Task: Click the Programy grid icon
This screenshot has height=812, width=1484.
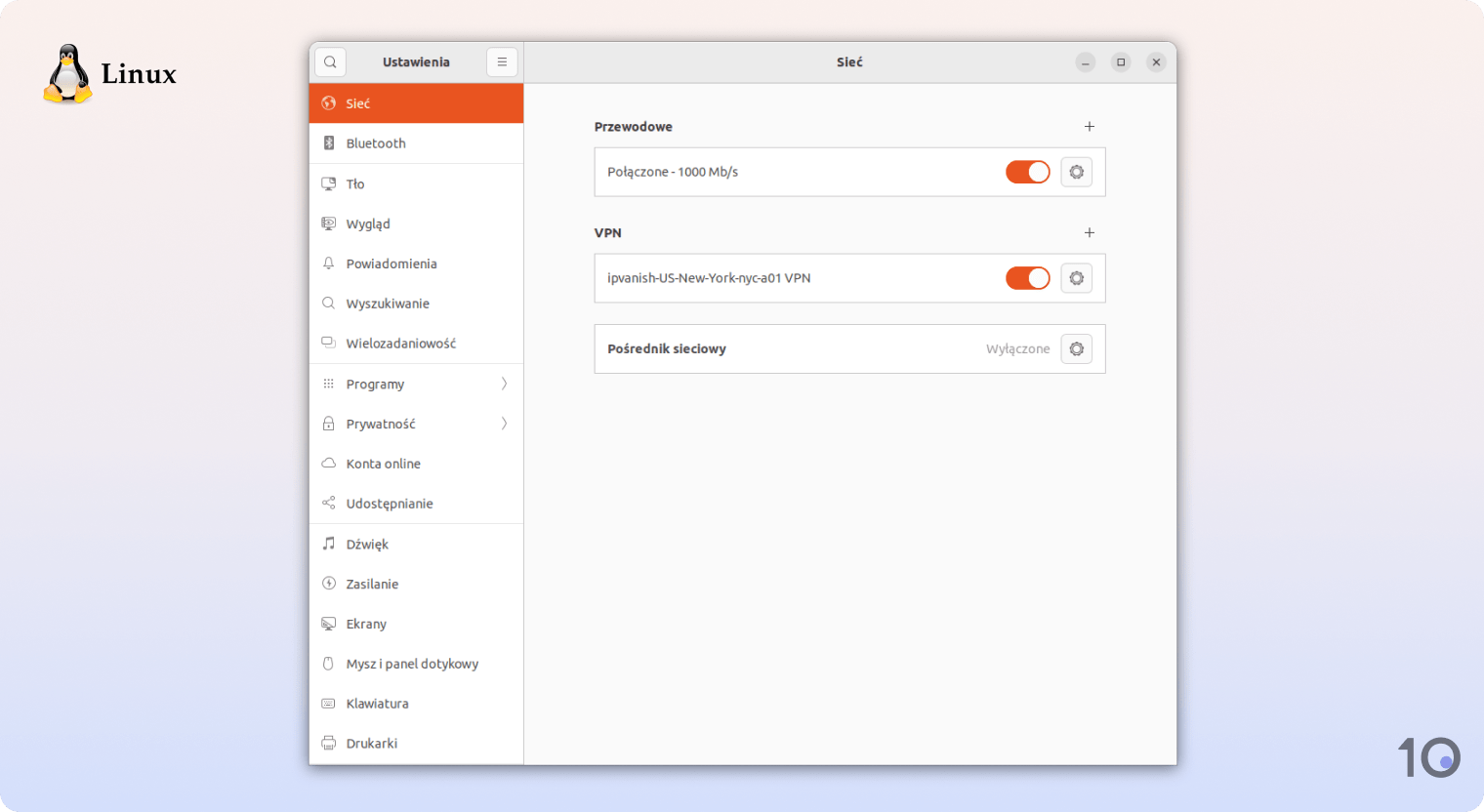Action: coord(329,384)
